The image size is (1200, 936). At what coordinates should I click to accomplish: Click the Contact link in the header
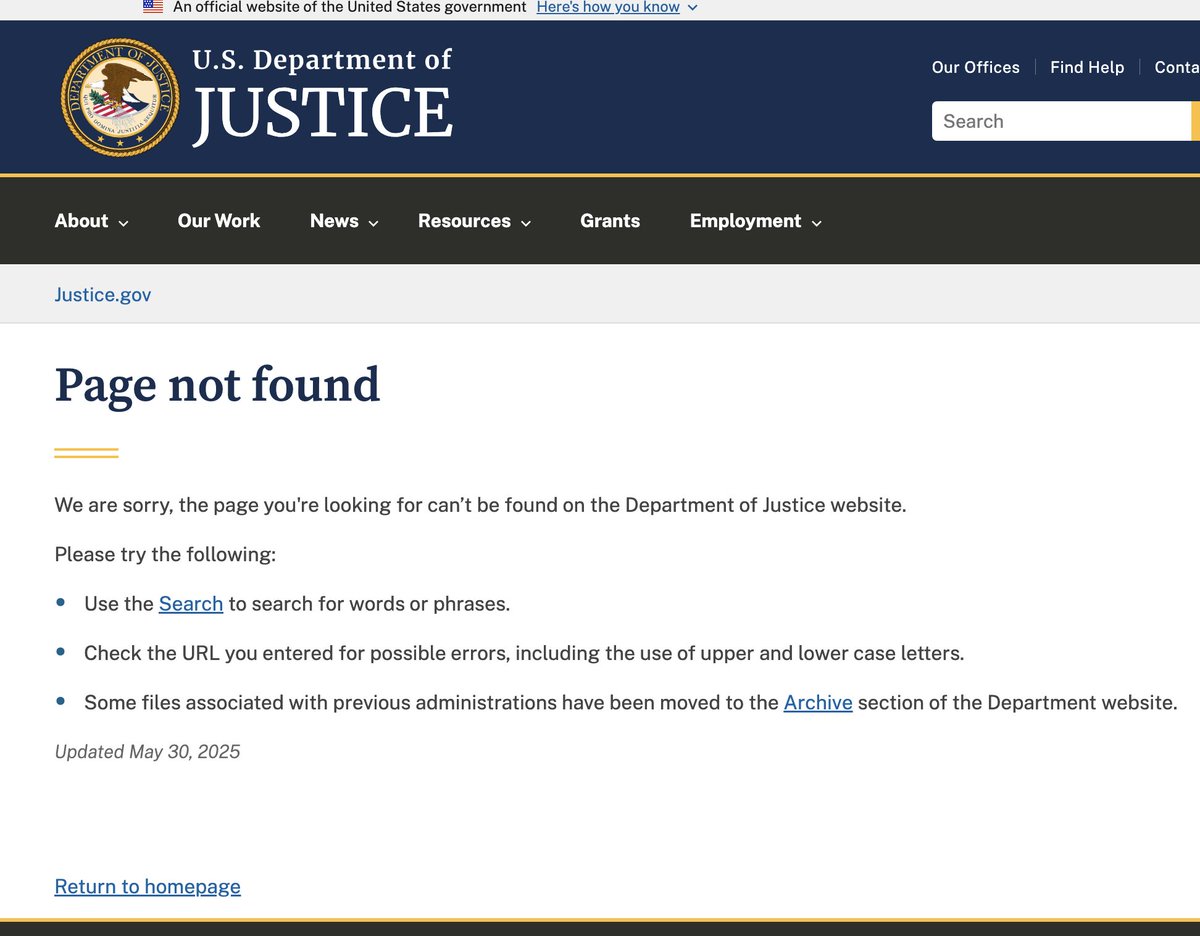tap(1177, 67)
